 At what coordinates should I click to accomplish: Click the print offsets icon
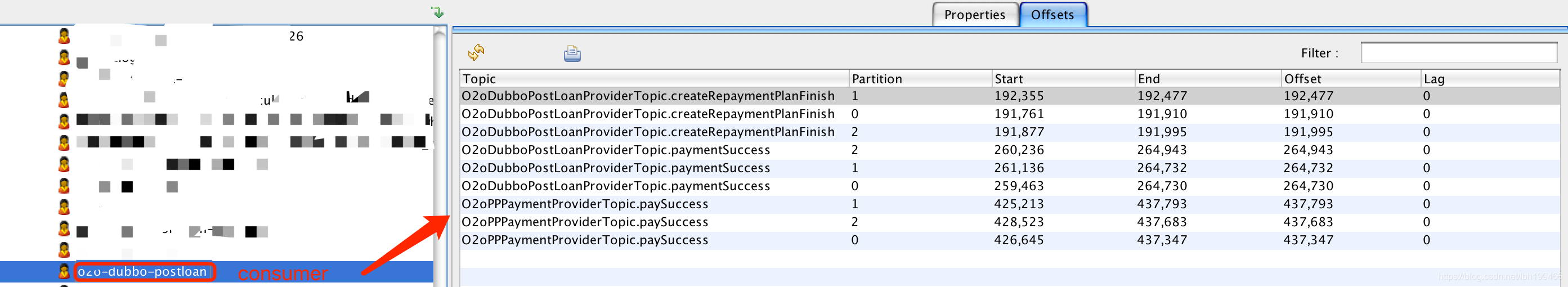click(x=572, y=54)
